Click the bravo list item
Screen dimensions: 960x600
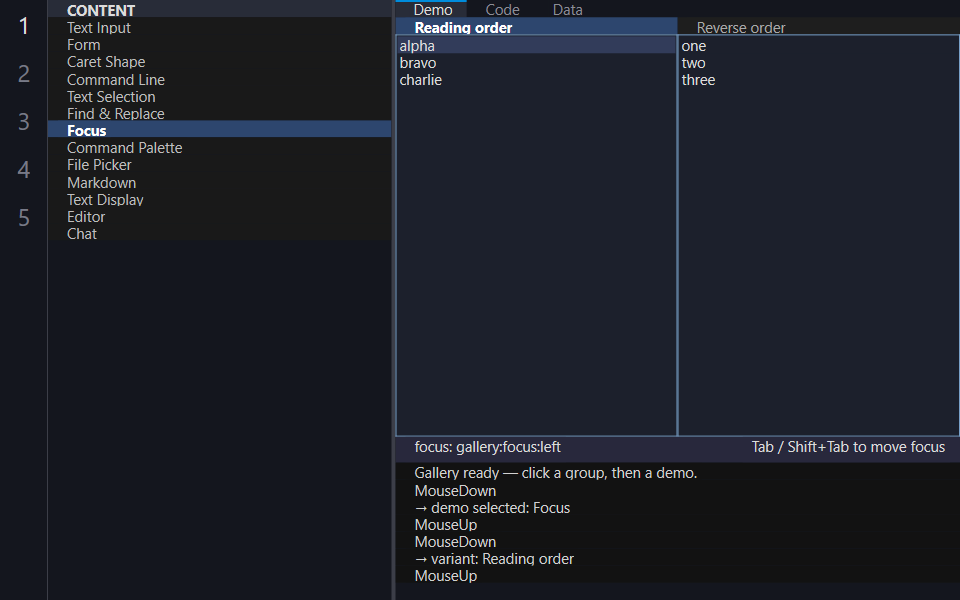coord(536,62)
